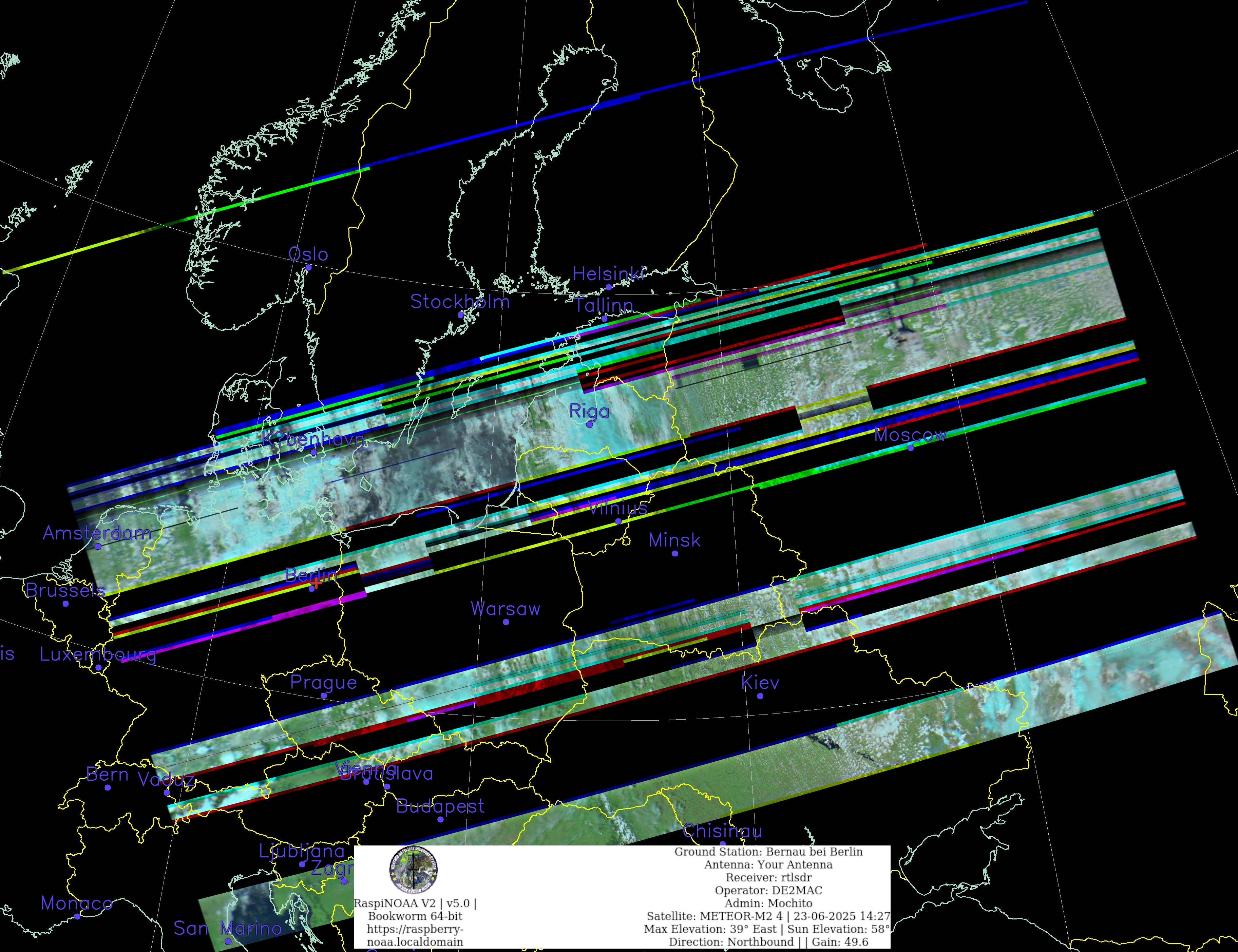Click the Minsk city label
This screenshot has height=952, width=1238.
(x=674, y=540)
